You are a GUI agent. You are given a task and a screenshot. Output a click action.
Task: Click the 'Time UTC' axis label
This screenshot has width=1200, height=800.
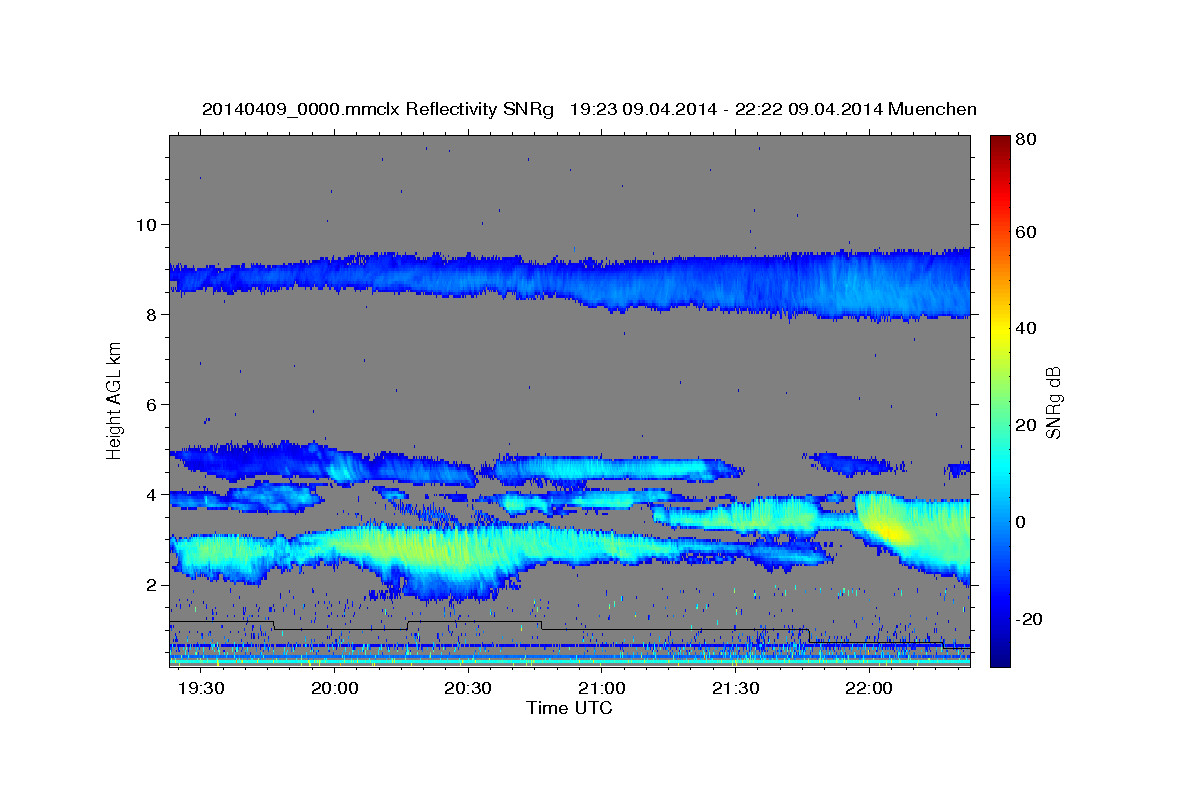click(x=569, y=708)
